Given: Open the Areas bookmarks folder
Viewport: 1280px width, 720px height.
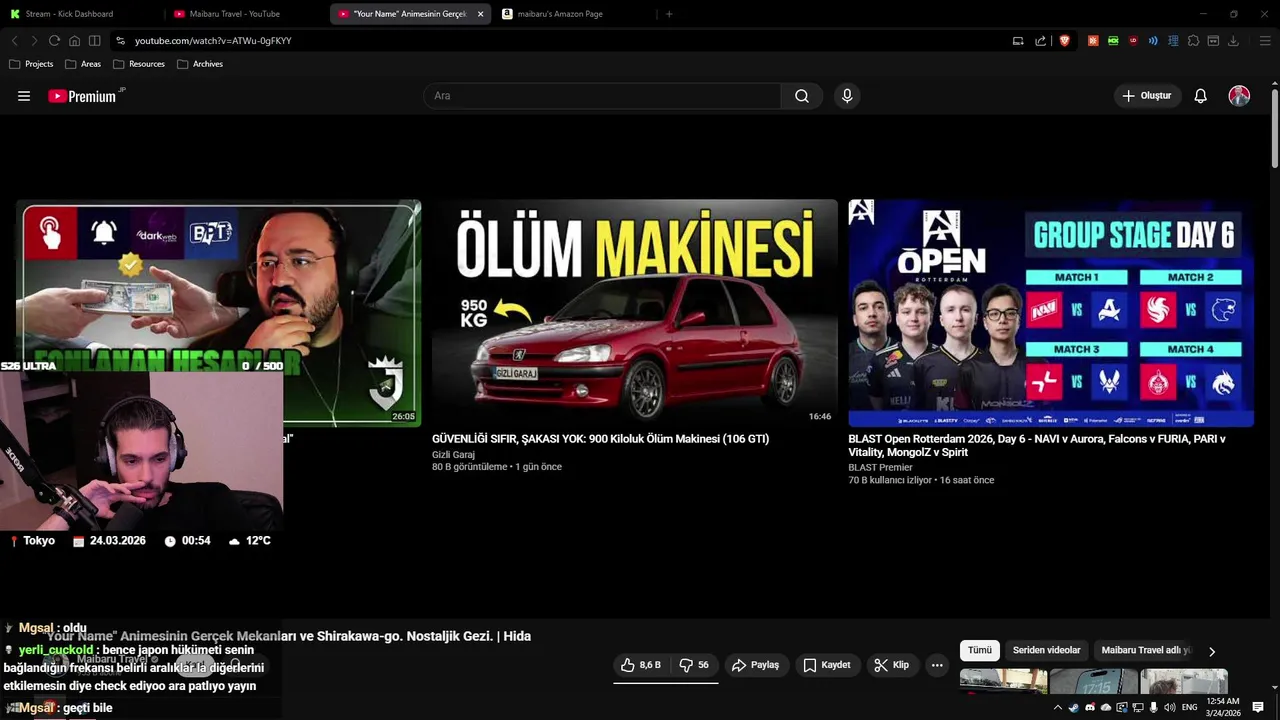Looking at the screenshot, I should (83, 64).
